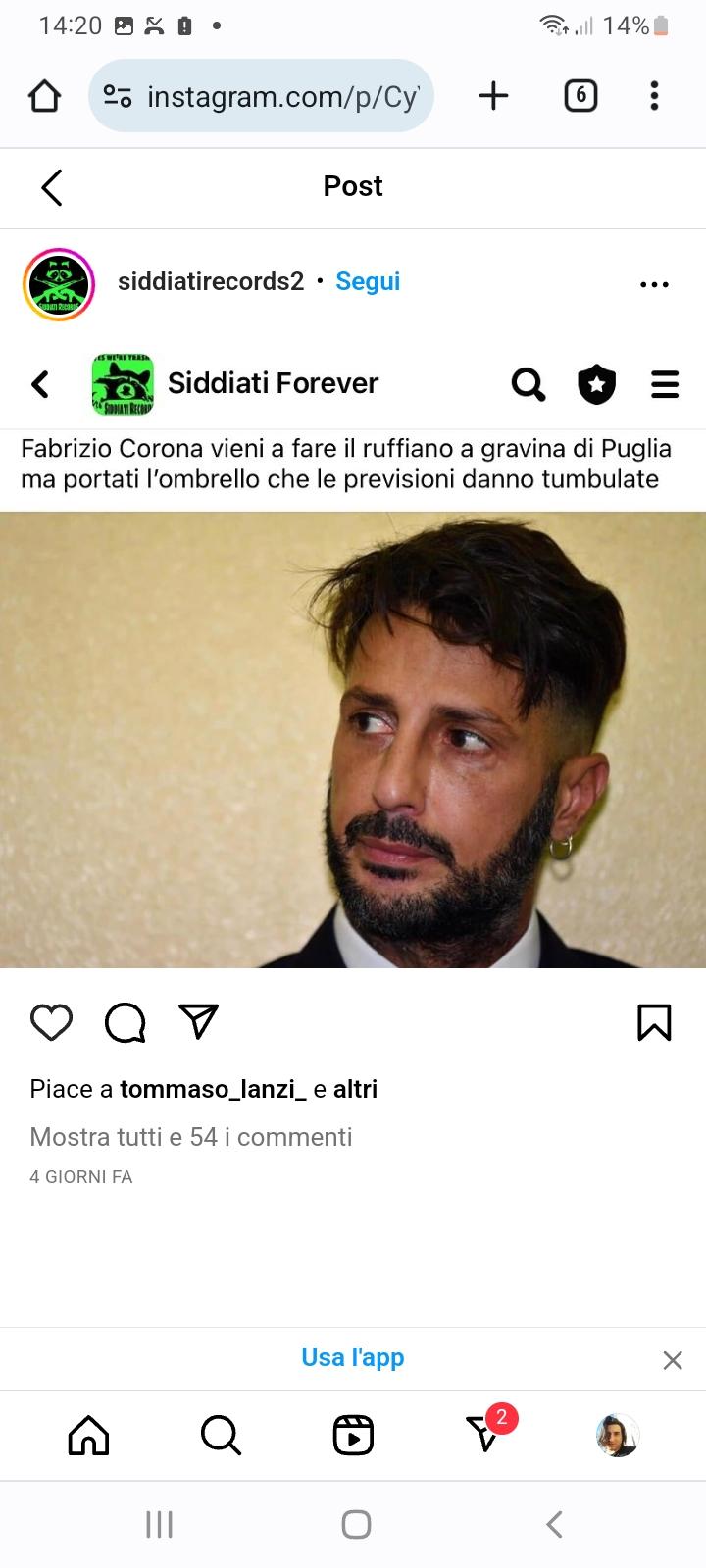Open post options three-dot menu
This screenshot has height=1568, width=706.
pos(654,284)
